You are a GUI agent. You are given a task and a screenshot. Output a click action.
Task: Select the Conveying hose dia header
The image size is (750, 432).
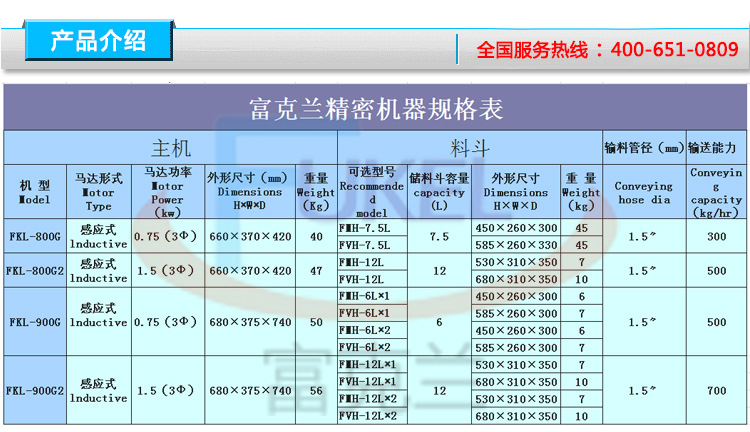(644, 193)
